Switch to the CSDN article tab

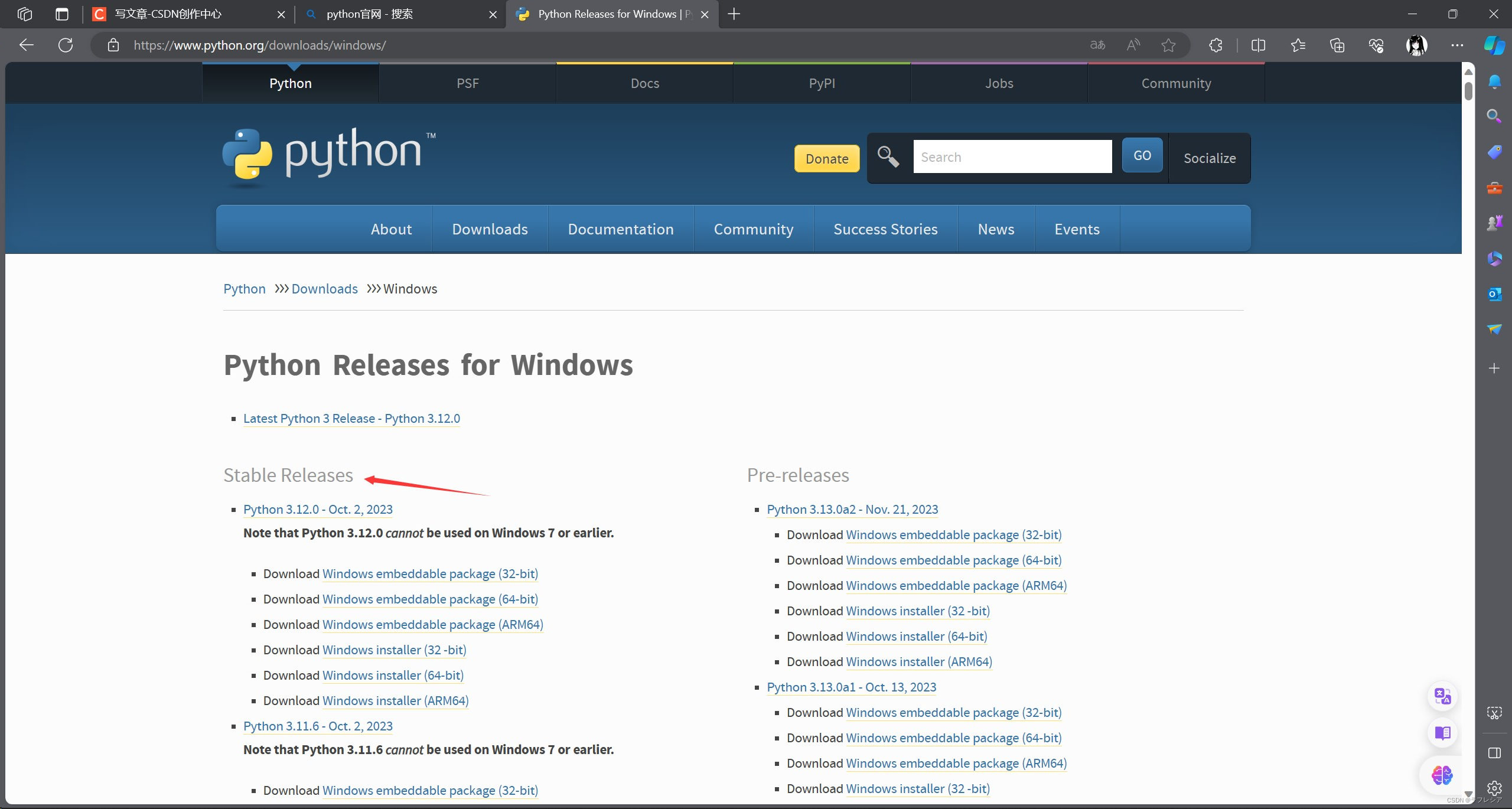pyautogui.click(x=168, y=14)
